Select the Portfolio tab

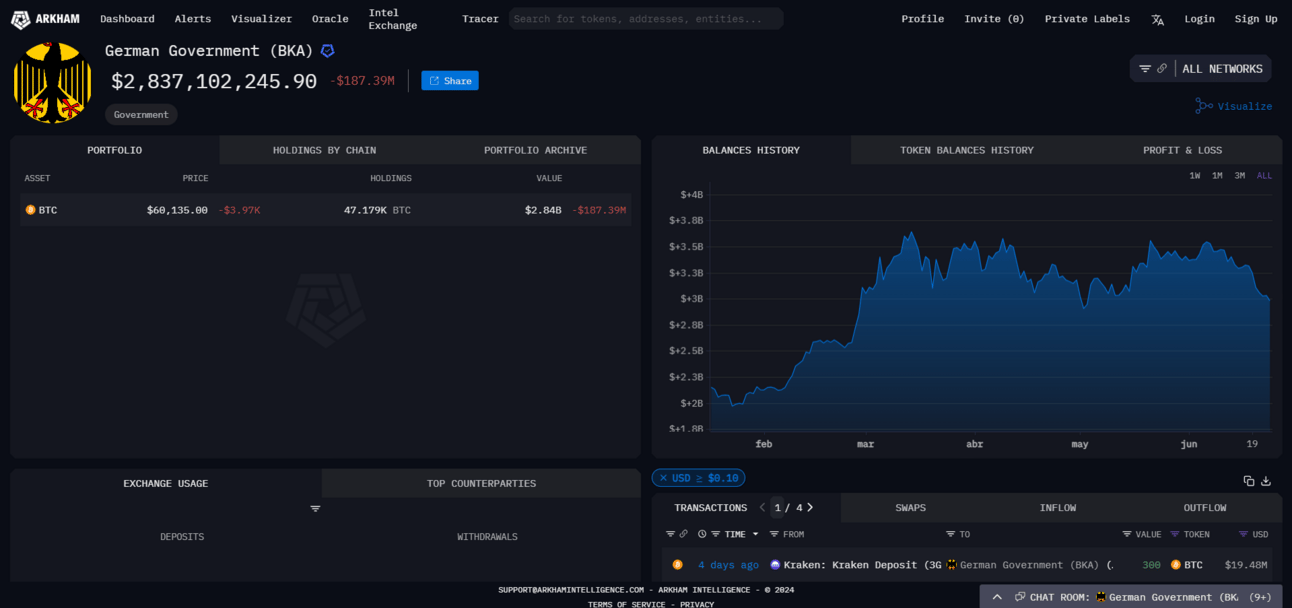pos(115,150)
